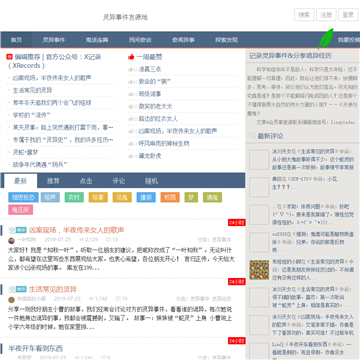This screenshot has height=360, width=360.
Task: Open the 首页 navigation item
Action: click(x=16, y=40)
